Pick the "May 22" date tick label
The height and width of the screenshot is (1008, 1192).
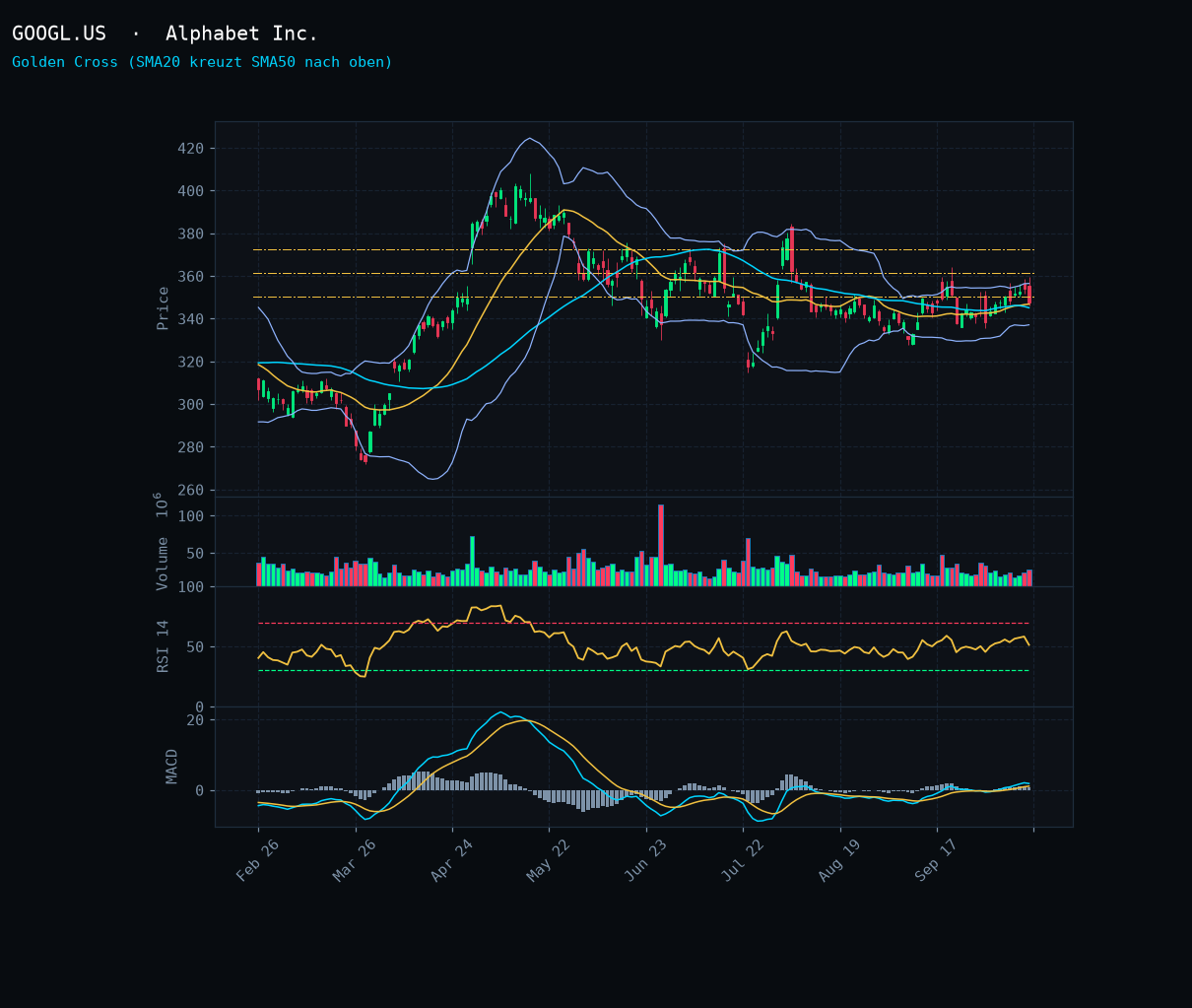coord(549,860)
